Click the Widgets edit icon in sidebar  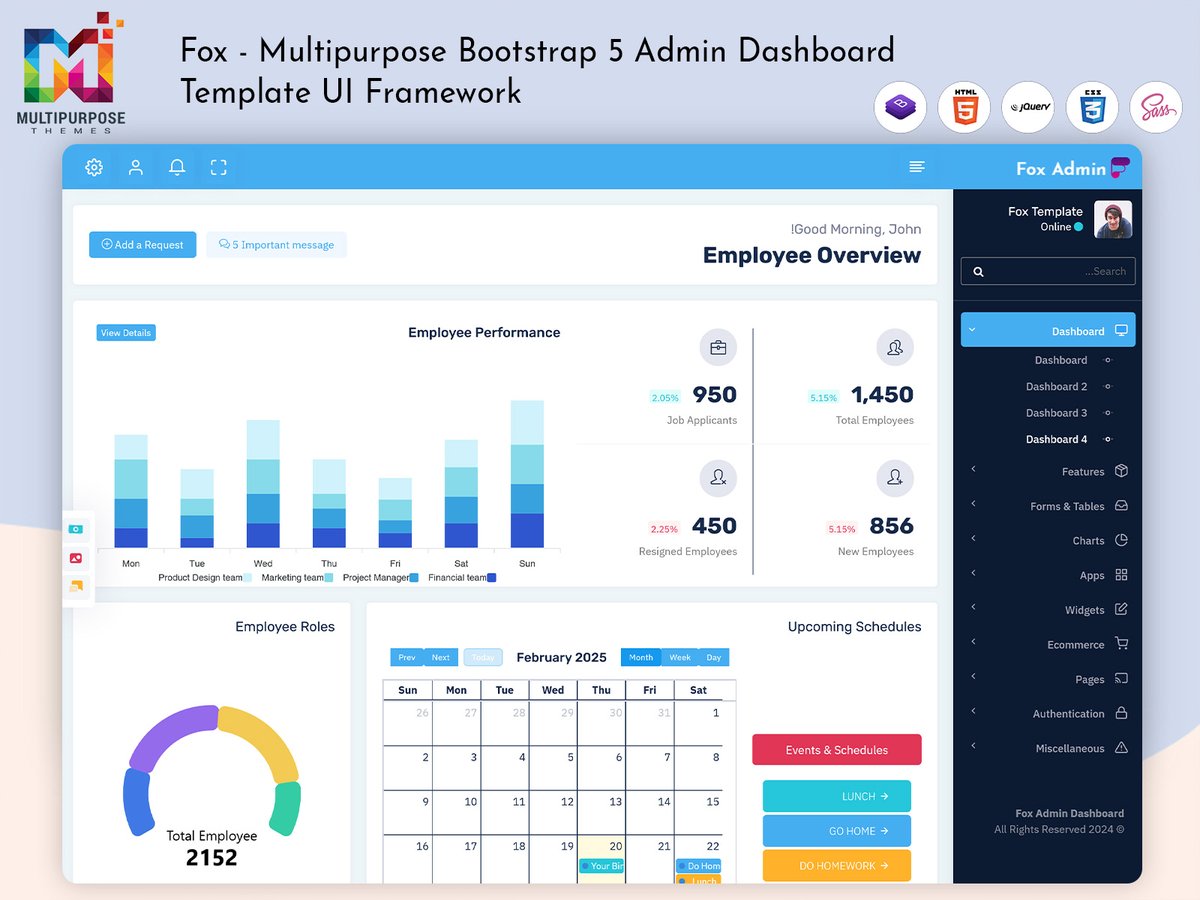point(1121,609)
